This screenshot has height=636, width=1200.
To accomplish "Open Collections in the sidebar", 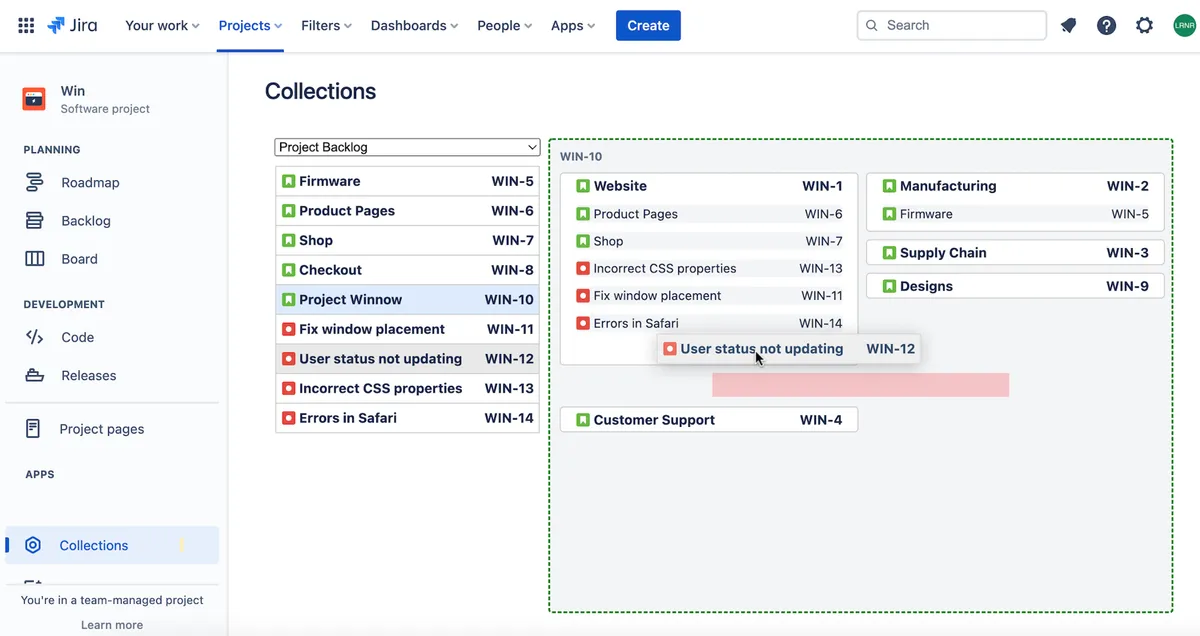I will click(x=112, y=545).
